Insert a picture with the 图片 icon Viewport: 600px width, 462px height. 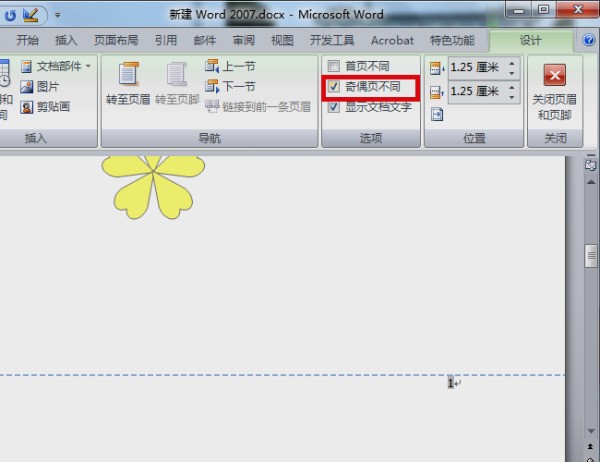click(27, 87)
